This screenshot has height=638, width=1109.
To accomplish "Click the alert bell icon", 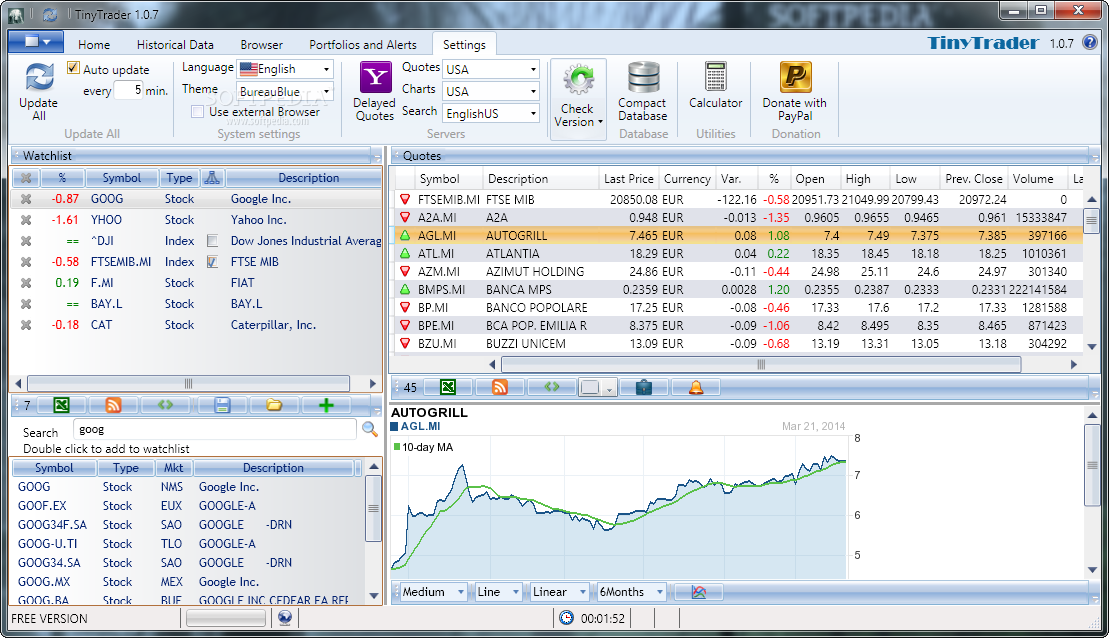I will (x=696, y=387).
